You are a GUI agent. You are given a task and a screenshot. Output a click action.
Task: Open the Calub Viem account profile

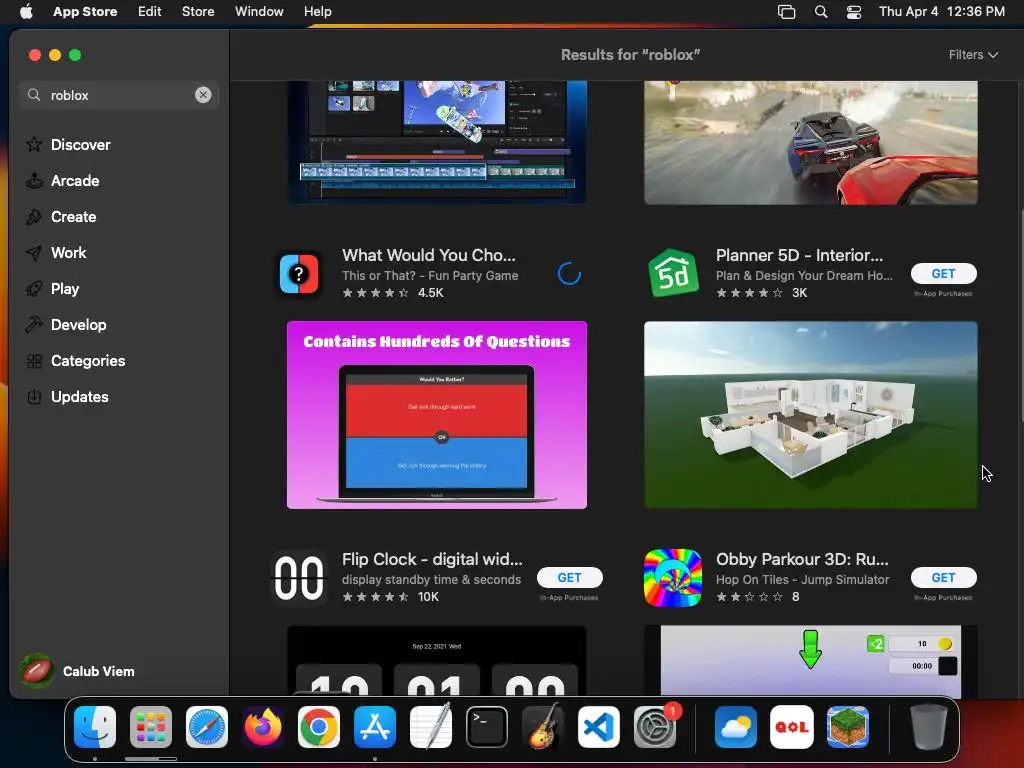[78, 671]
